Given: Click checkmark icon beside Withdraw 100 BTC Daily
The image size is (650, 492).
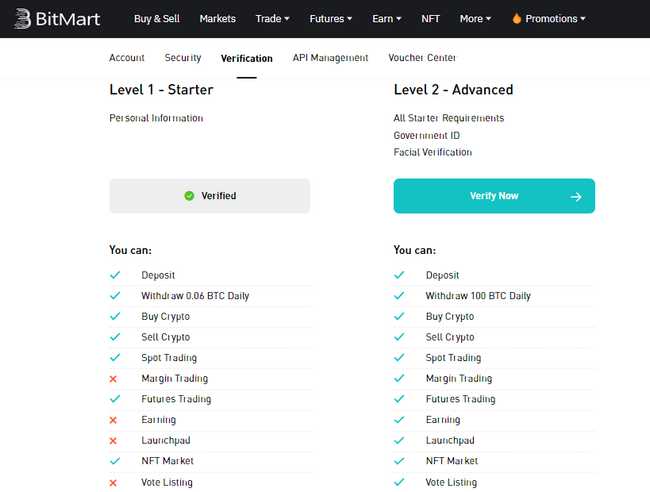Looking at the screenshot, I should click(399, 296).
